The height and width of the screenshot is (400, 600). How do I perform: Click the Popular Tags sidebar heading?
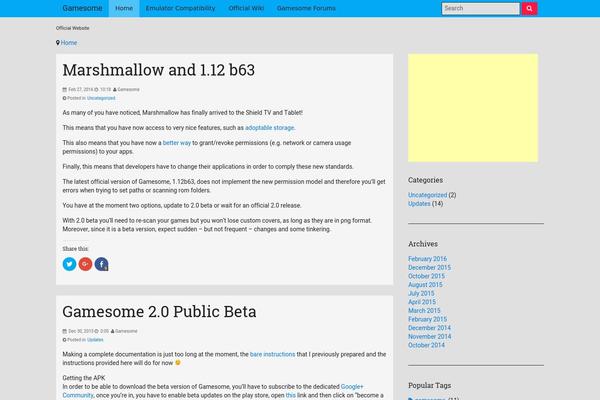click(x=429, y=385)
